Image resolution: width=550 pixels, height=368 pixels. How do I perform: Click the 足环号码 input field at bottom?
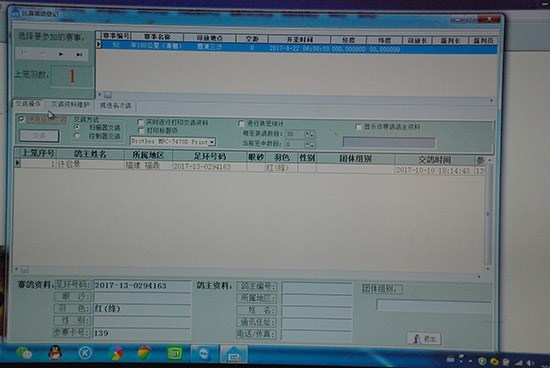tap(142, 286)
